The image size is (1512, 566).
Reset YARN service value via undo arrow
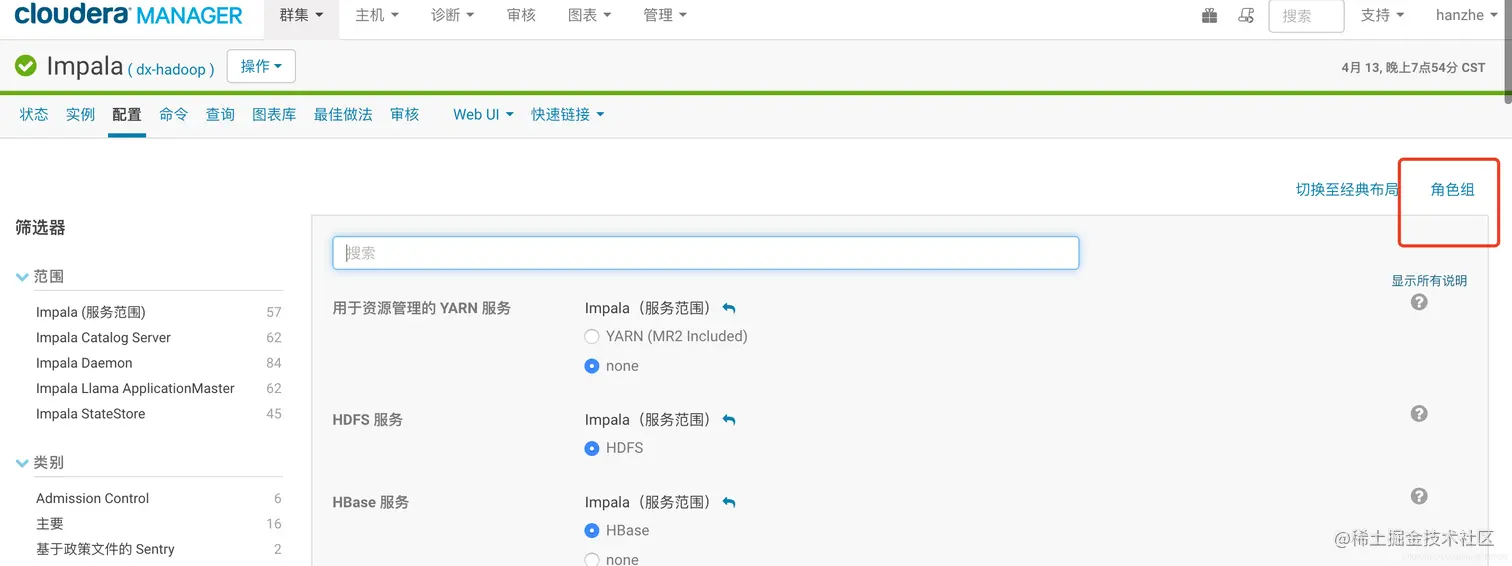click(x=729, y=309)
